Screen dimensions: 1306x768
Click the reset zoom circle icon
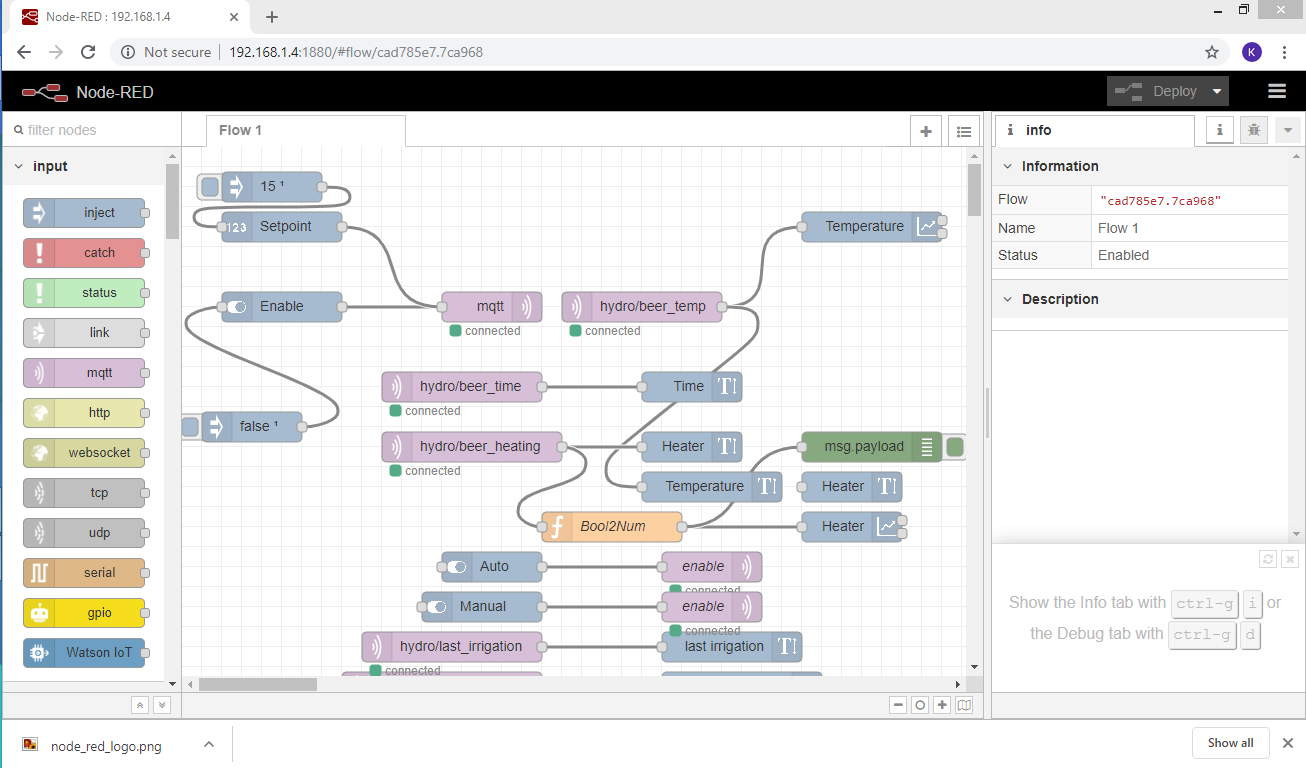(920, 705)
